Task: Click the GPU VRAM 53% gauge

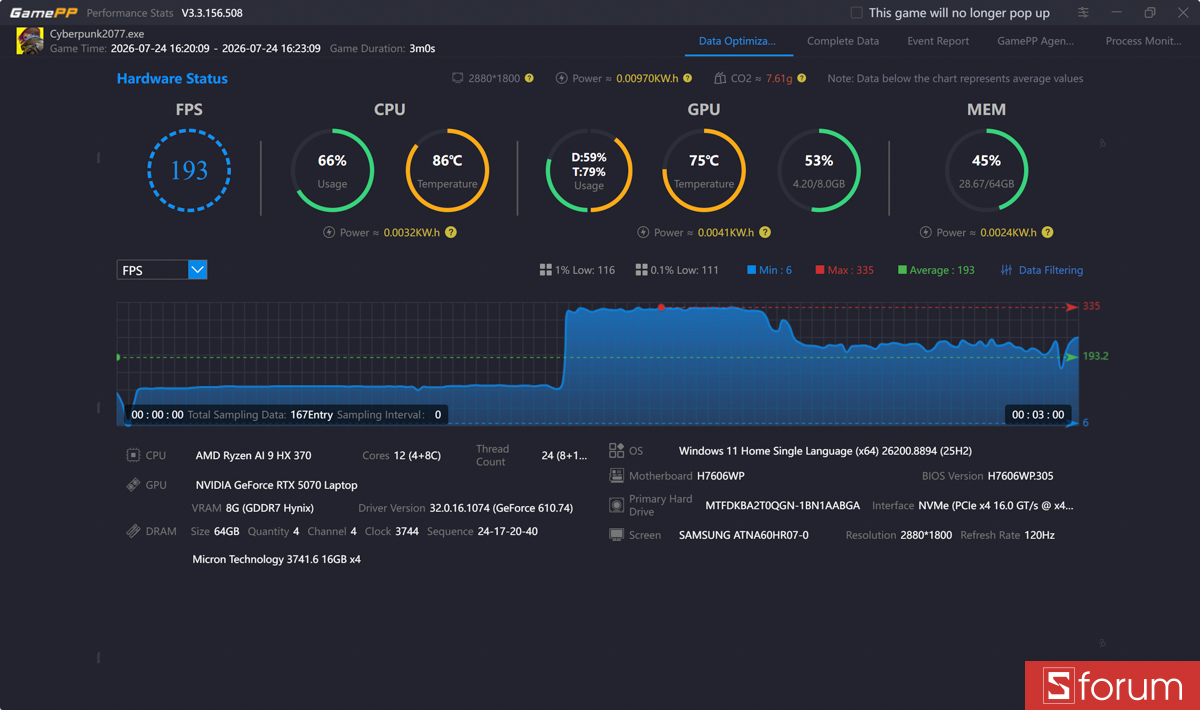Action: (819, 170)
